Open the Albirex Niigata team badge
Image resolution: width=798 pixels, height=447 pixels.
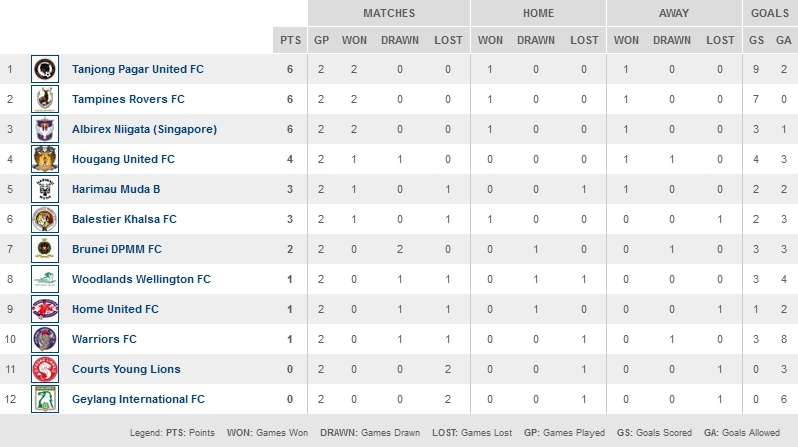pos(45,129)
